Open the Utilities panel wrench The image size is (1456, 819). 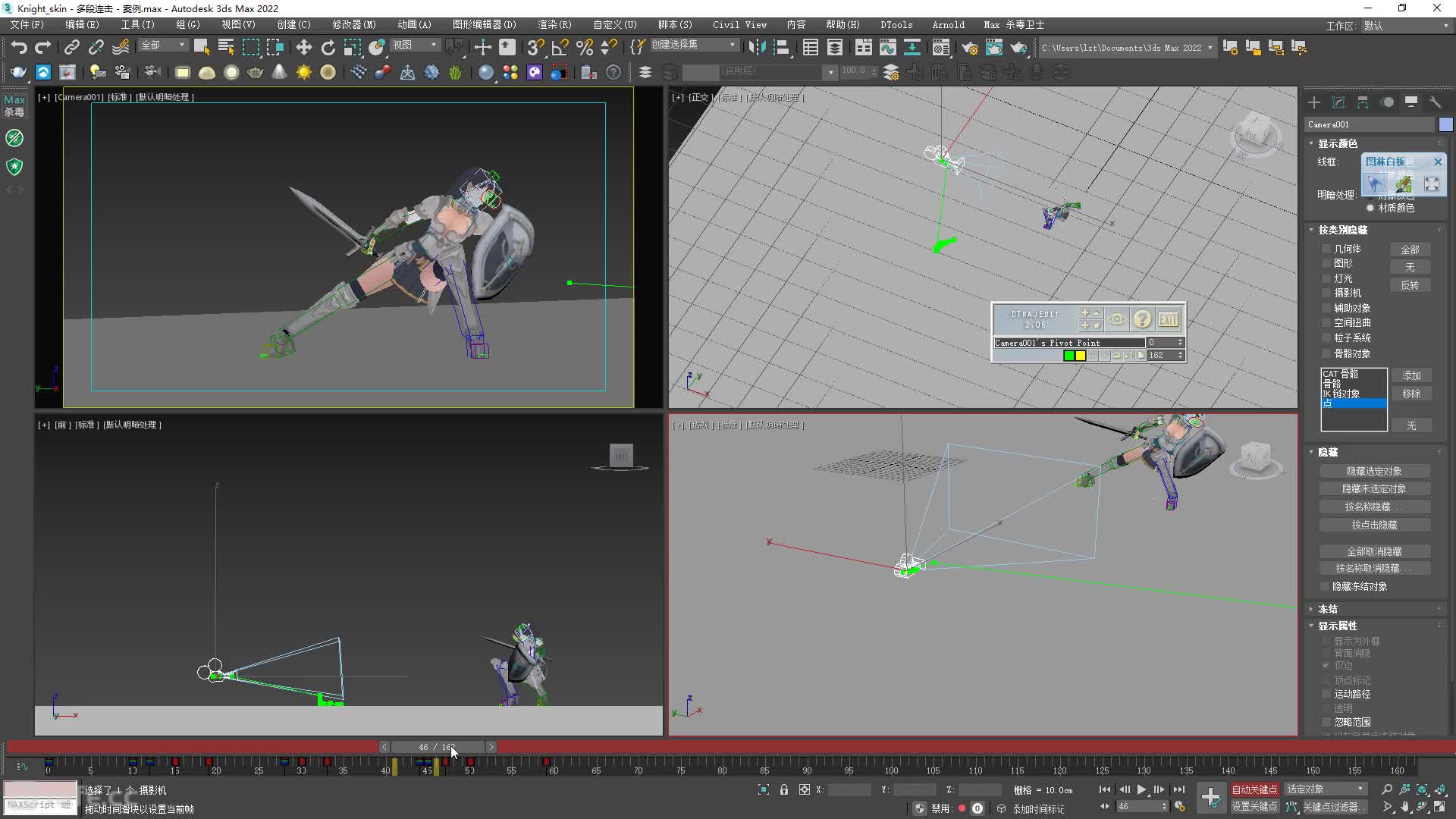(x=1436, y=102)
